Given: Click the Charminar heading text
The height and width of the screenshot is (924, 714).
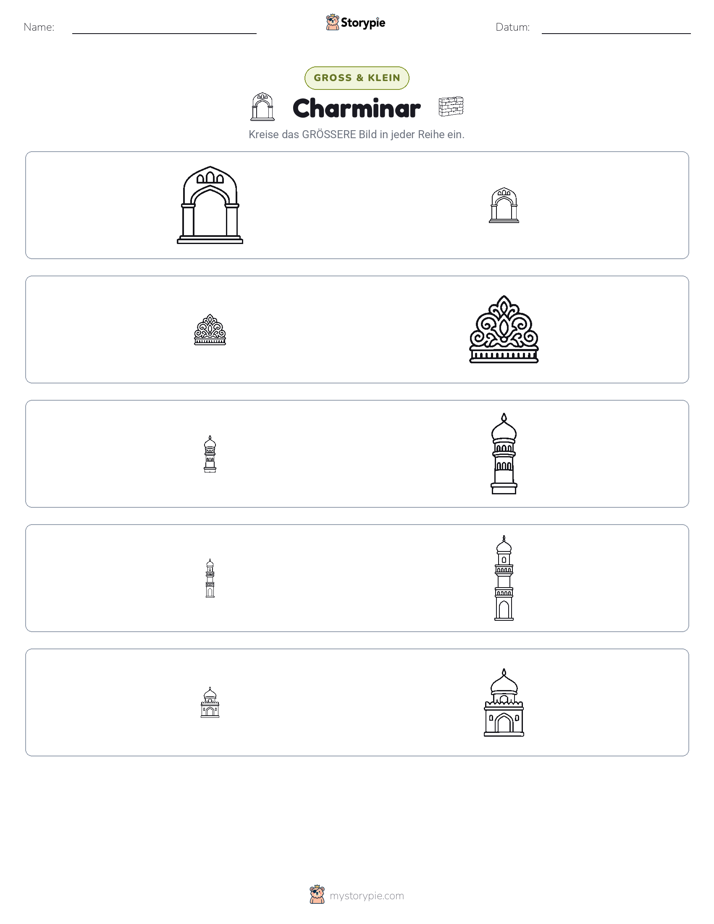Looking at the screenshot, I should pyautogui.click(x=356, y=108).
